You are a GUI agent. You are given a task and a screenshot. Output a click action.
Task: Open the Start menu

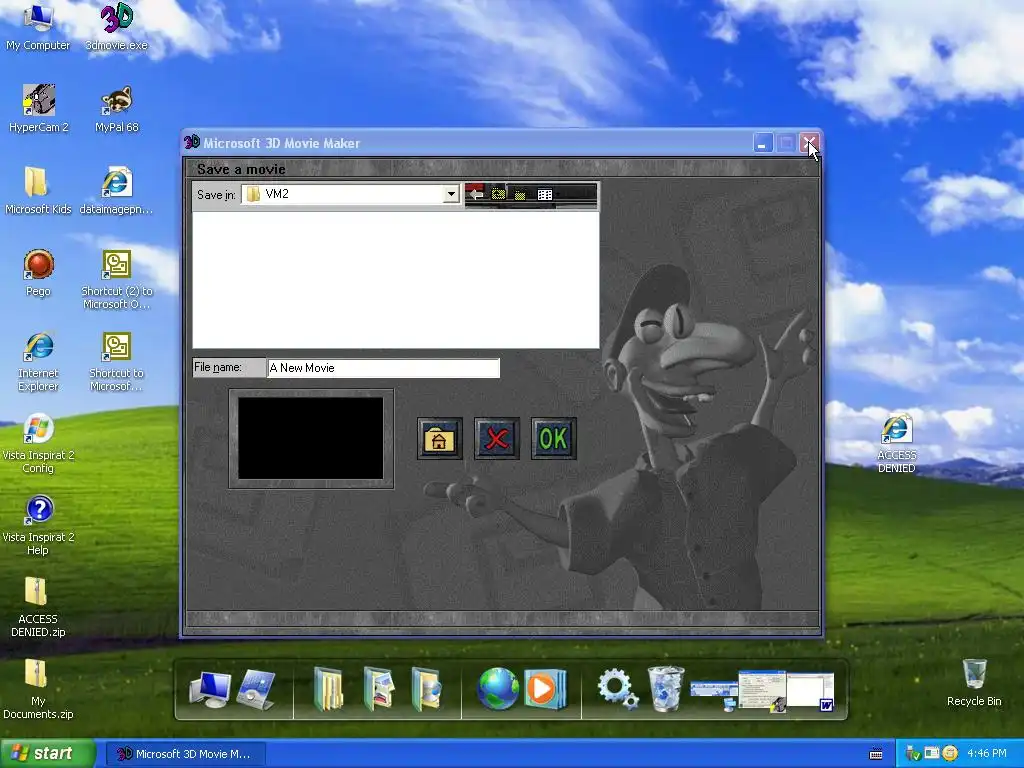[47, 754]
